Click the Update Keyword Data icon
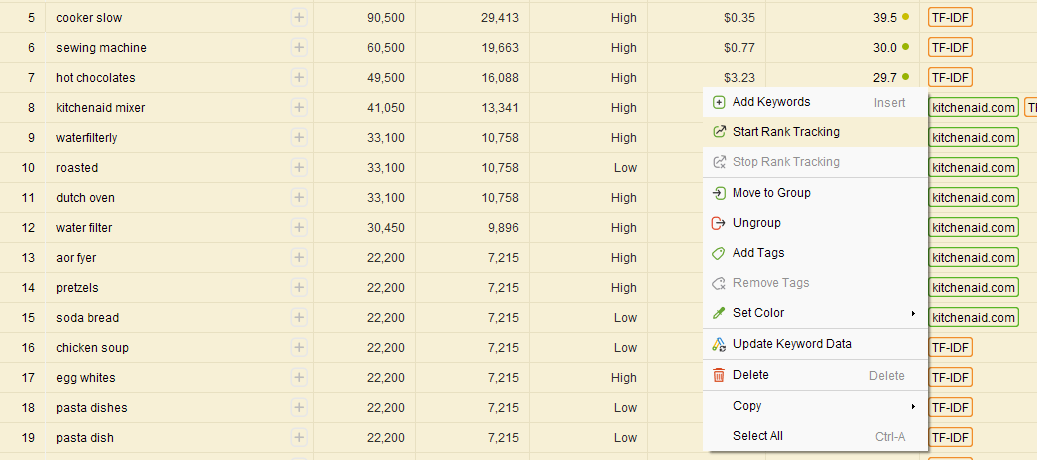1037x460 pixels. (718, 344)
